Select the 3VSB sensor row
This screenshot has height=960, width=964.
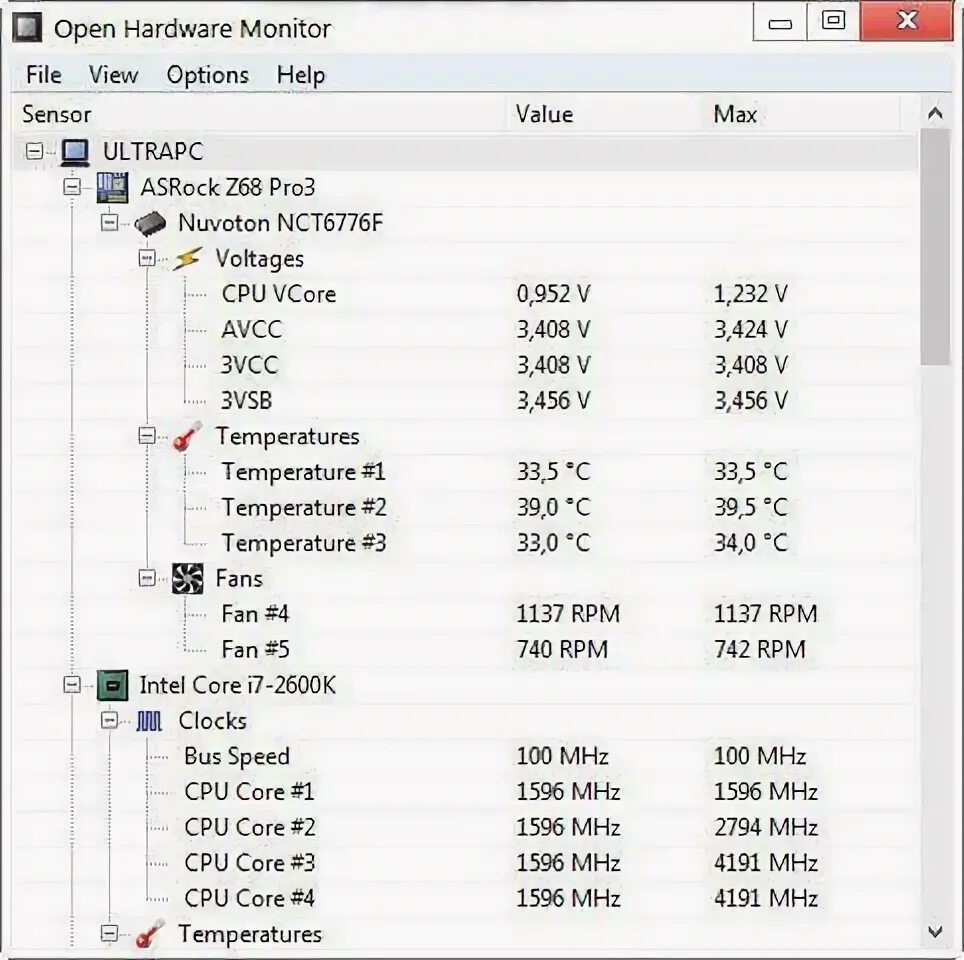pos(466,401)
